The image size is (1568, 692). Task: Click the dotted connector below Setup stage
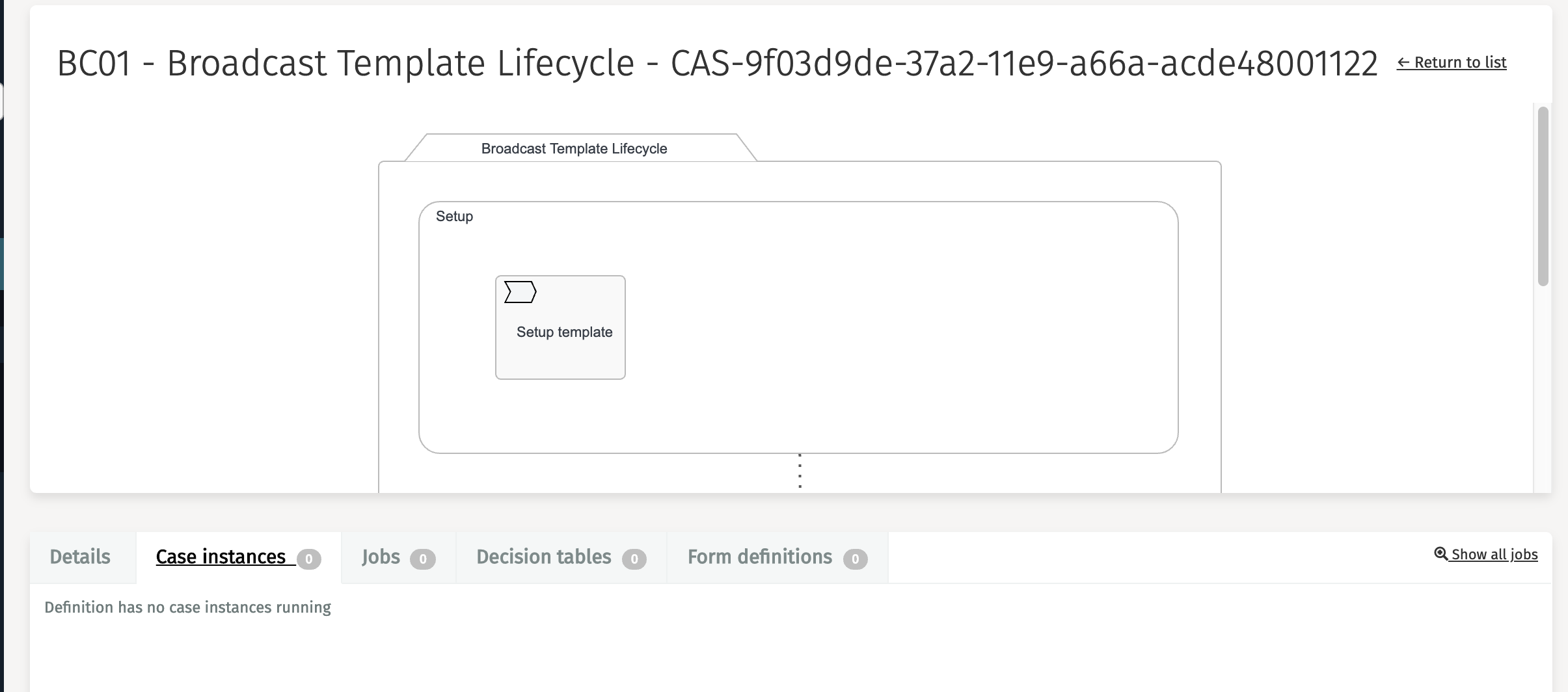tap(800, 471)
